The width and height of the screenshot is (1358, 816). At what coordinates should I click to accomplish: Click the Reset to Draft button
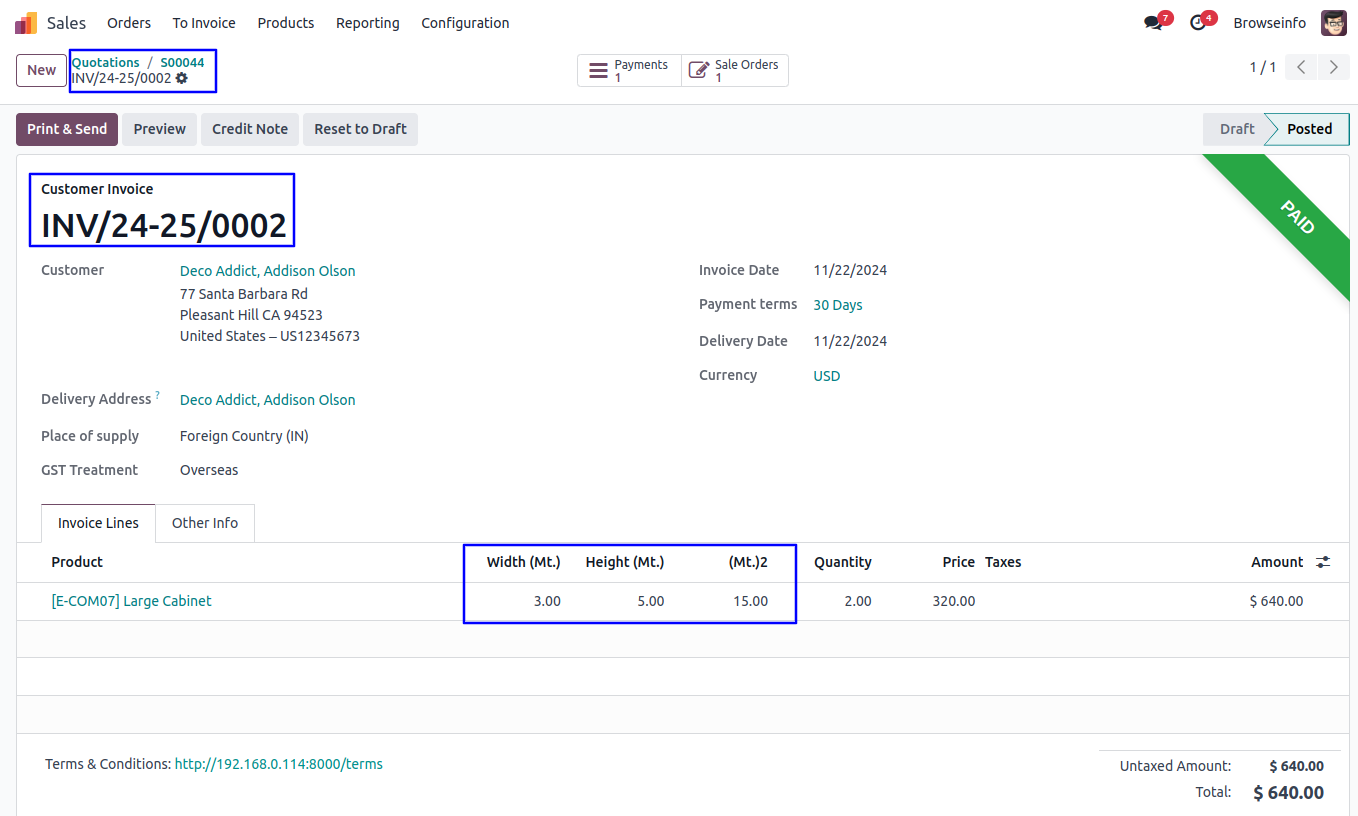click(360, 129)
